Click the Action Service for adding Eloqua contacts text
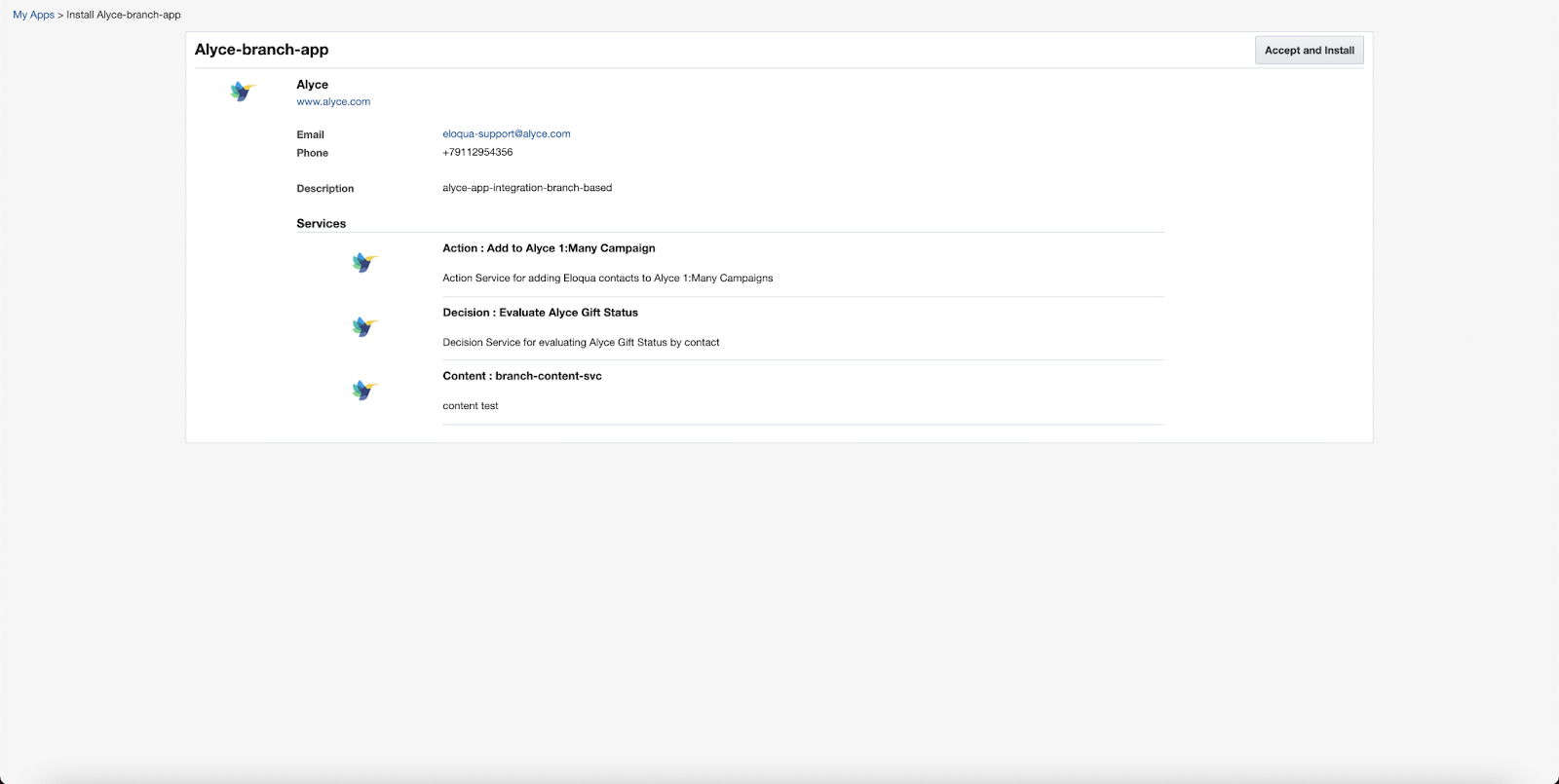The height and width of the screenshot is (784, 1559). pyautogui.click(x=608, y=278)
